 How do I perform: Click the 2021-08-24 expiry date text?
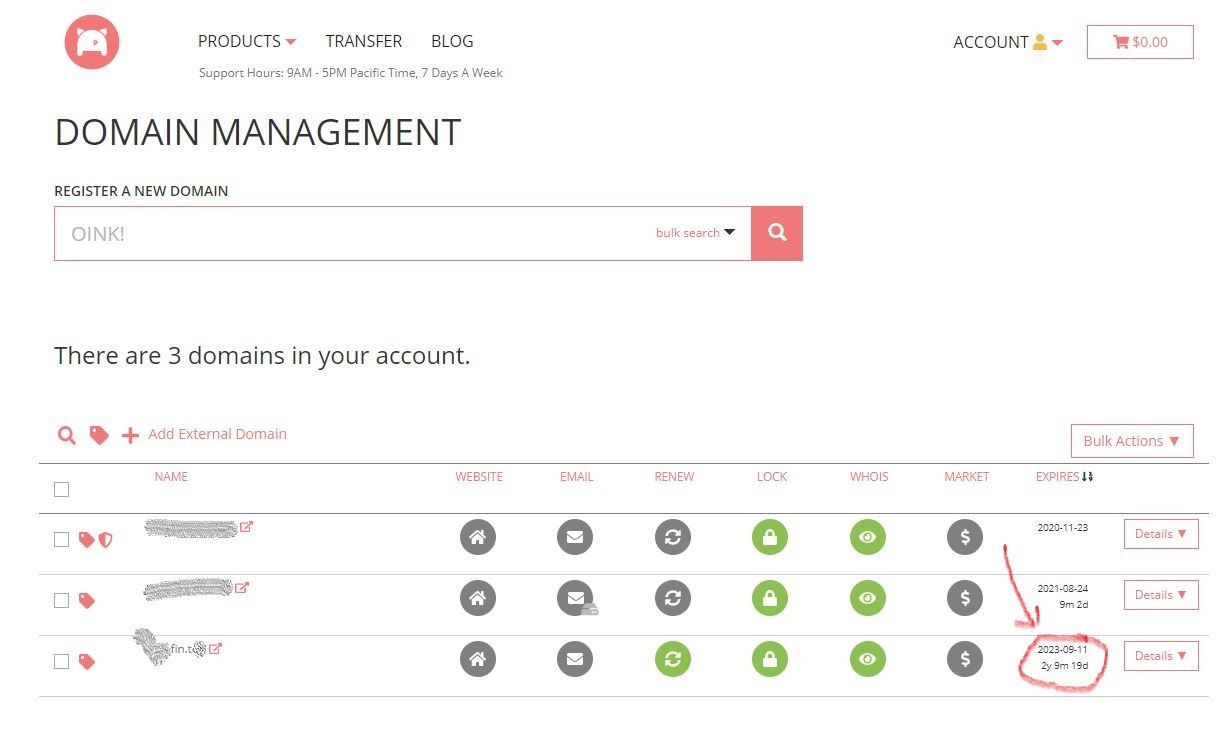[x=1062, y=589]
